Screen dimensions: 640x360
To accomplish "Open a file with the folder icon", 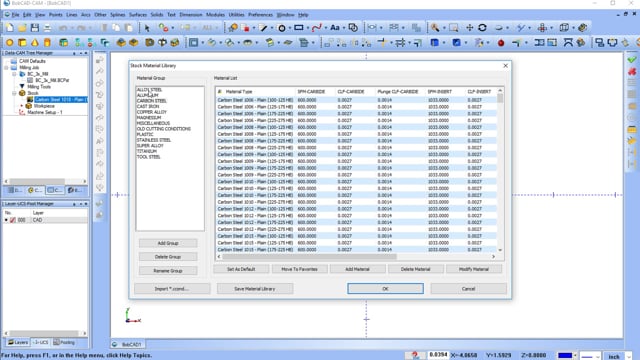I will click(22, 28).
